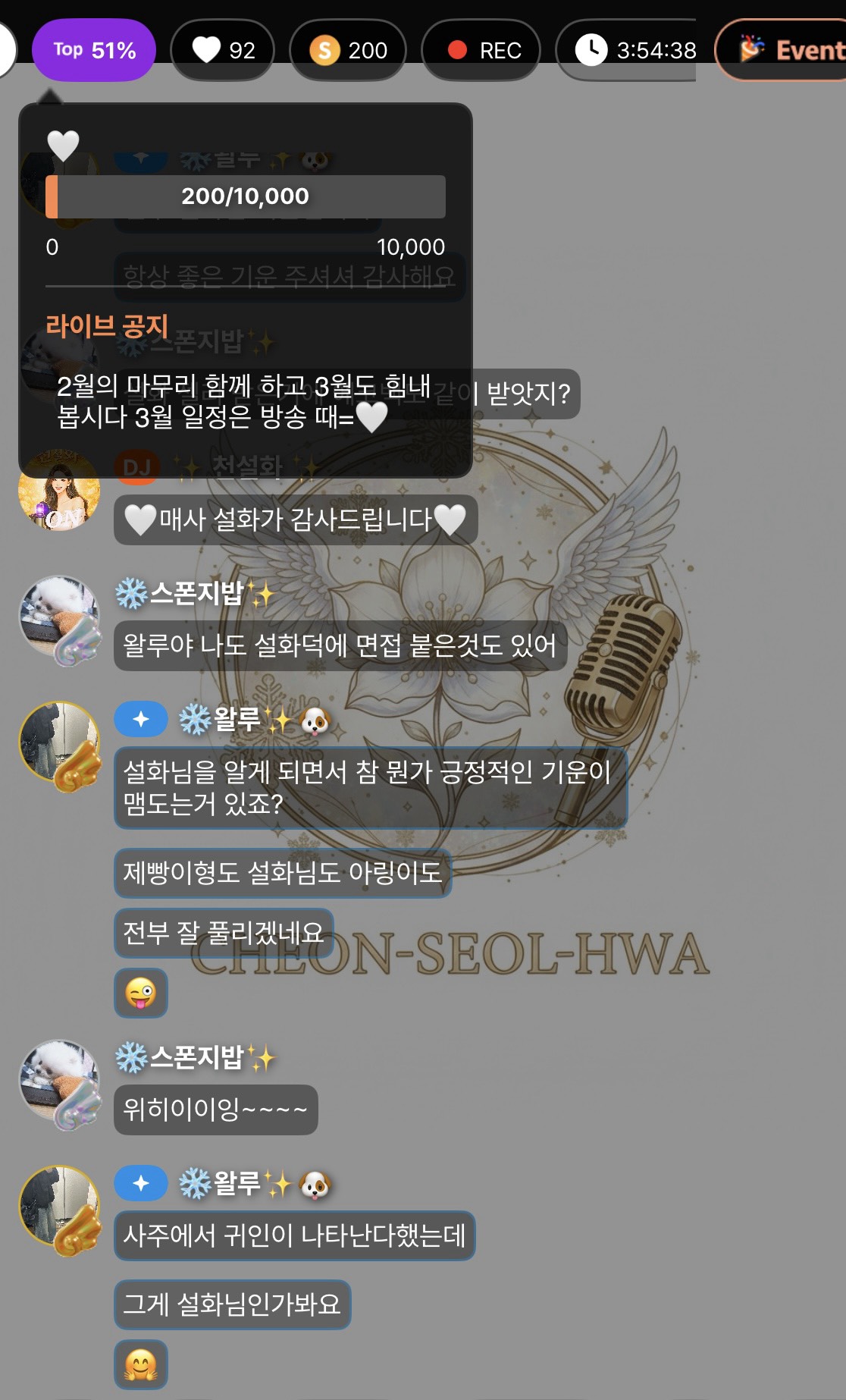
Task: Open the 라이브 공지 notice heading
Action: pyautogui.click(x=107, y=326)
